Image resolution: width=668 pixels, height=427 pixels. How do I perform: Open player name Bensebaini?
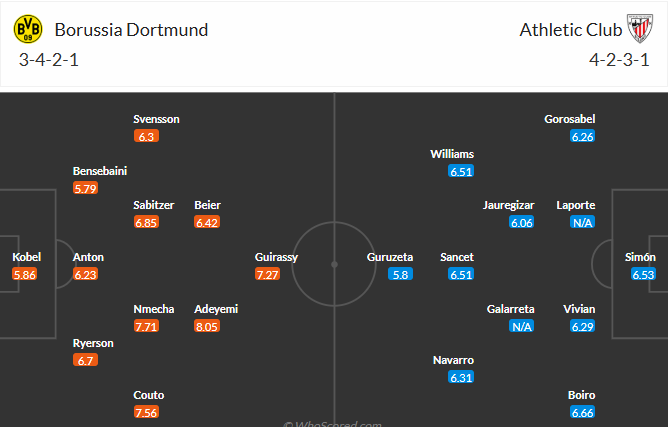[x=100, y=170]
